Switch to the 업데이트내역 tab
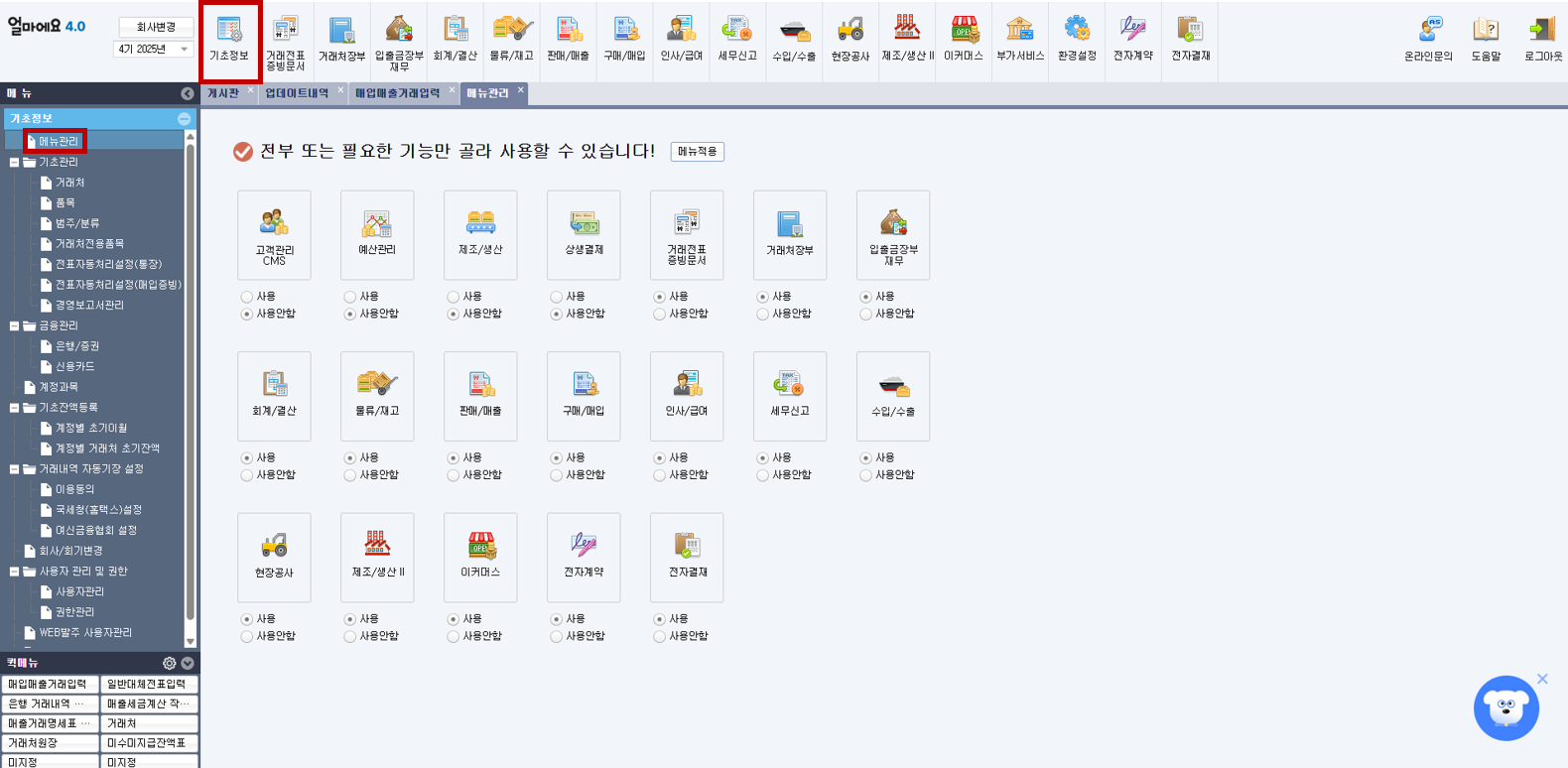The height and width of the screenshot is (768, 1568). (x=296, y=93)
